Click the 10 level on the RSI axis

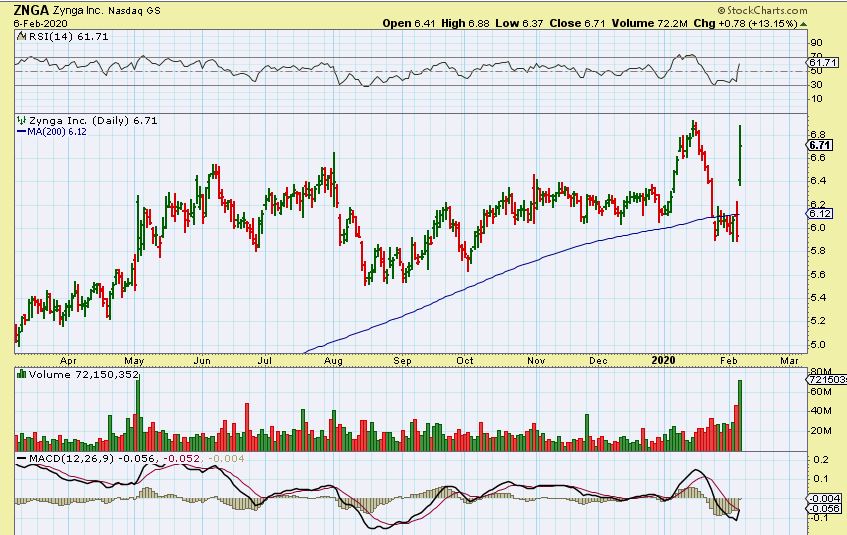816,99
